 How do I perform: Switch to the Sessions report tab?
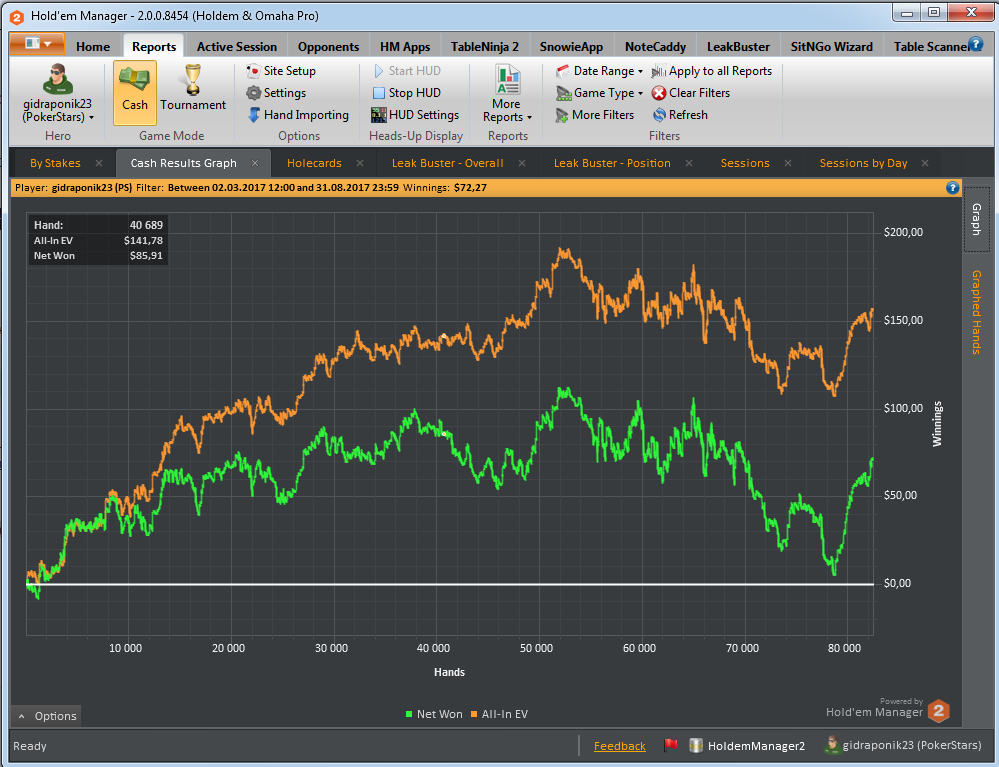[745, 163]
